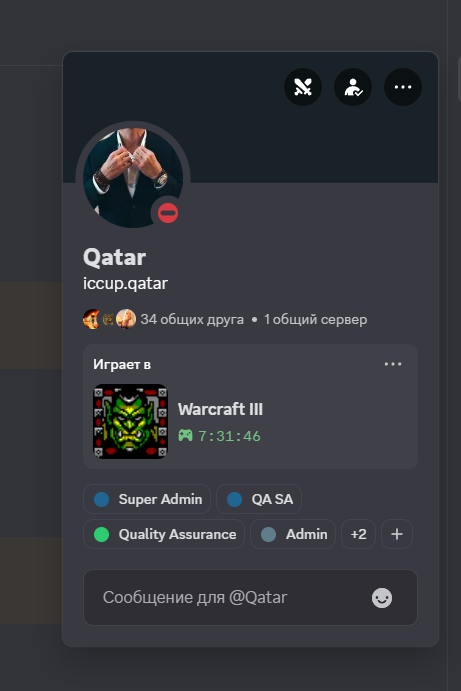
Task: View the 34 mutual friends list
Action: (x=192, y=319)
